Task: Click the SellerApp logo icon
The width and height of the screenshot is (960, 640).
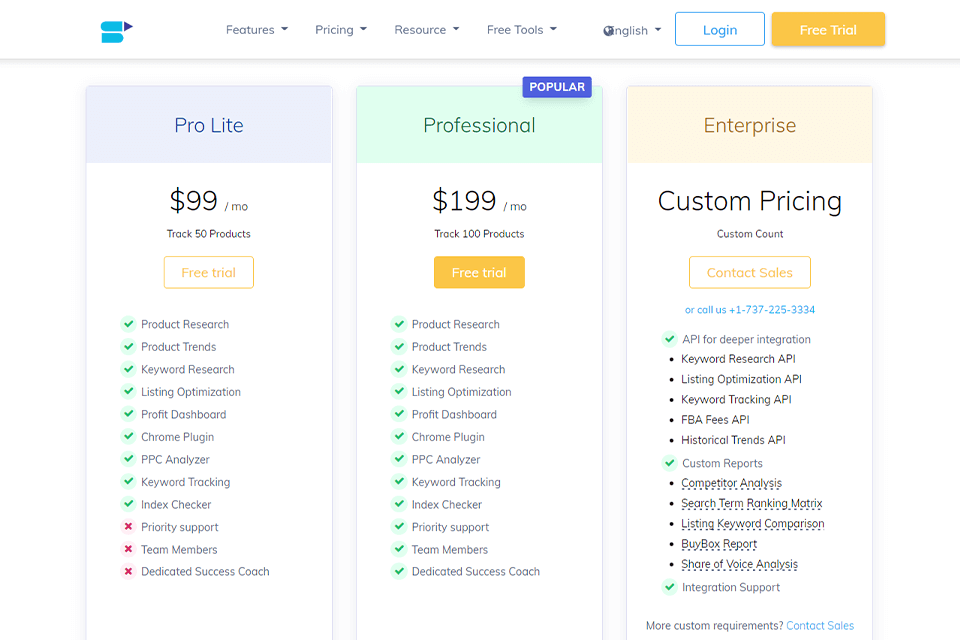Action: click(116, 31)
